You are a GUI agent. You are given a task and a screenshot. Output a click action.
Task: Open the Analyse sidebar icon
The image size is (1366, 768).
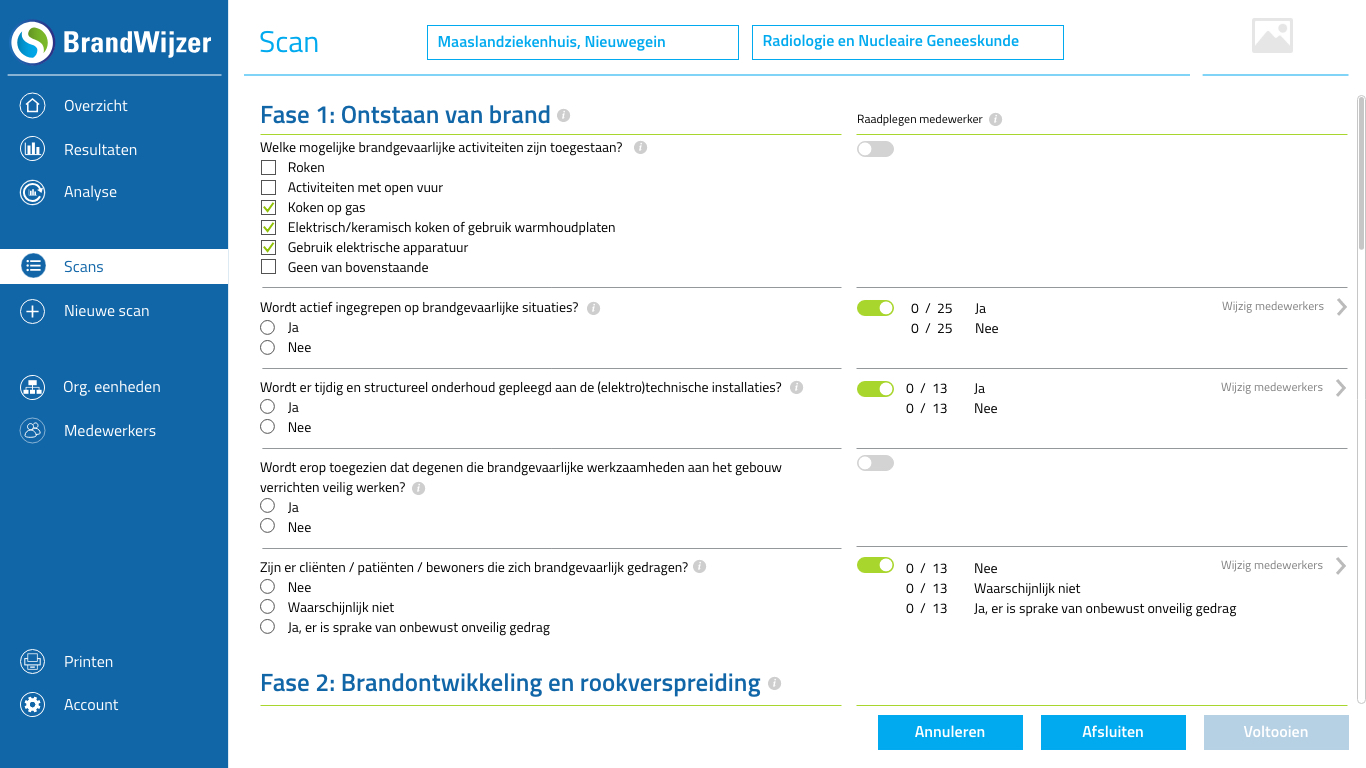pos(33,192)
